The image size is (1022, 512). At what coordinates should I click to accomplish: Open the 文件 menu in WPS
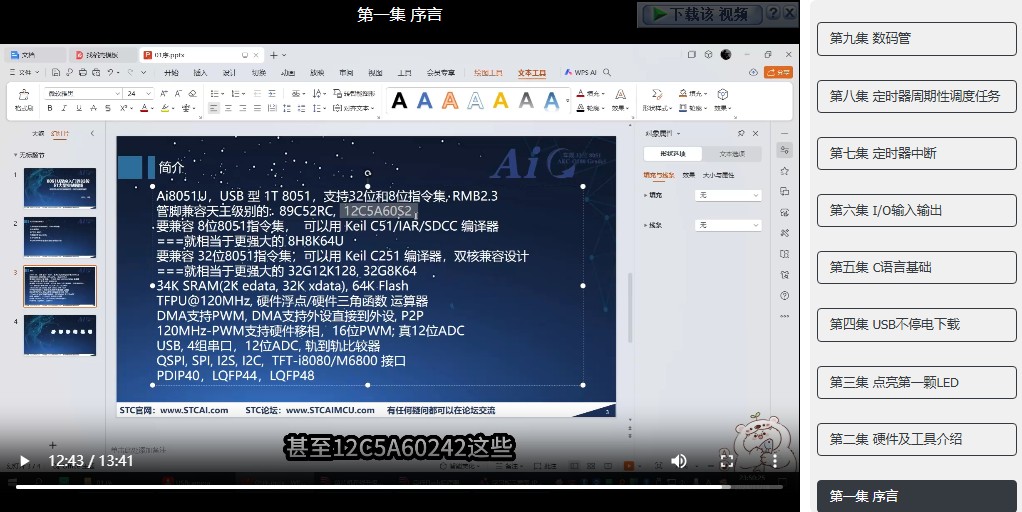24,72
